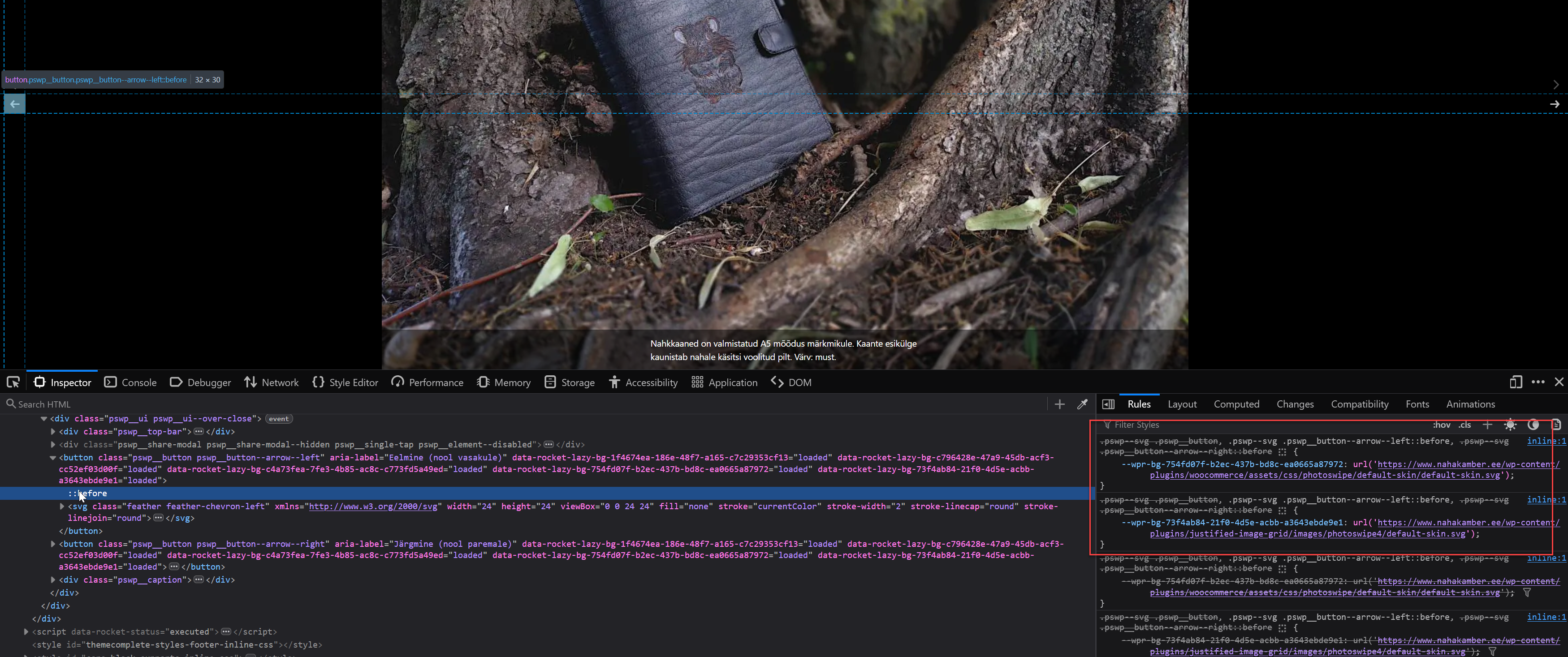
Task: Collapse the pswp__button--arrow--left button node
Action: [53, 457]
